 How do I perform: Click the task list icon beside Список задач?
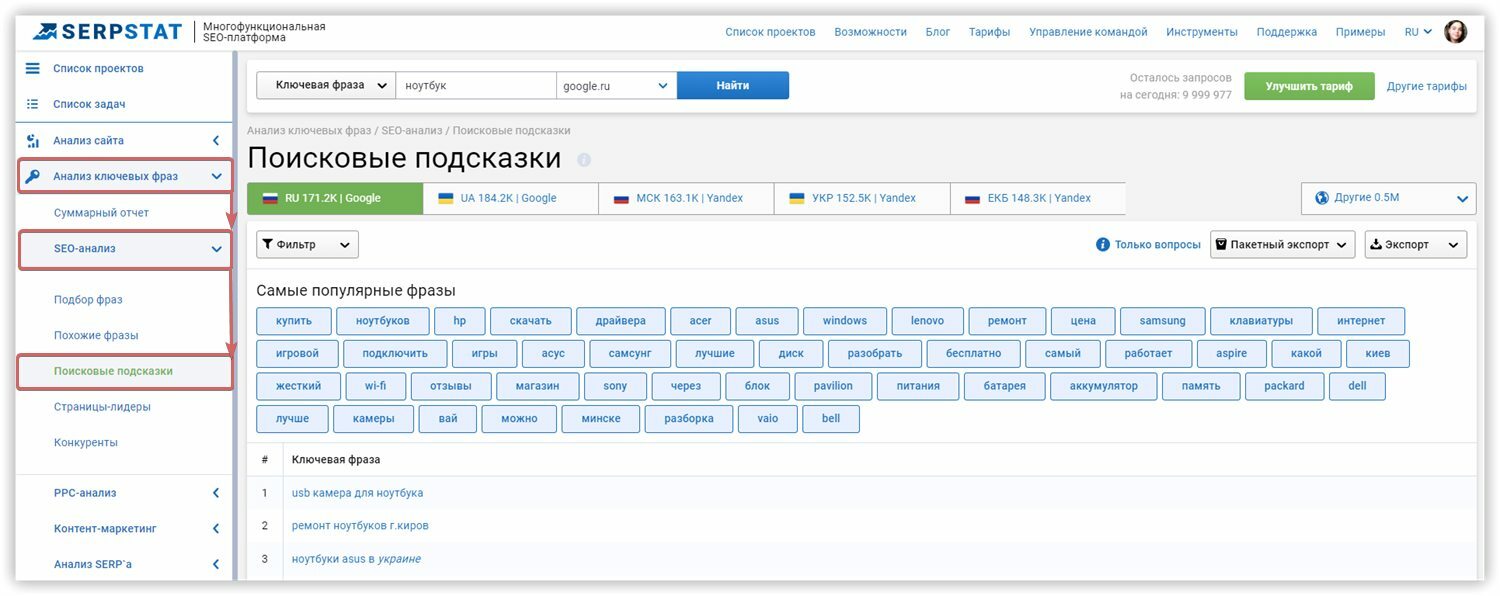[x=32, y=104]
